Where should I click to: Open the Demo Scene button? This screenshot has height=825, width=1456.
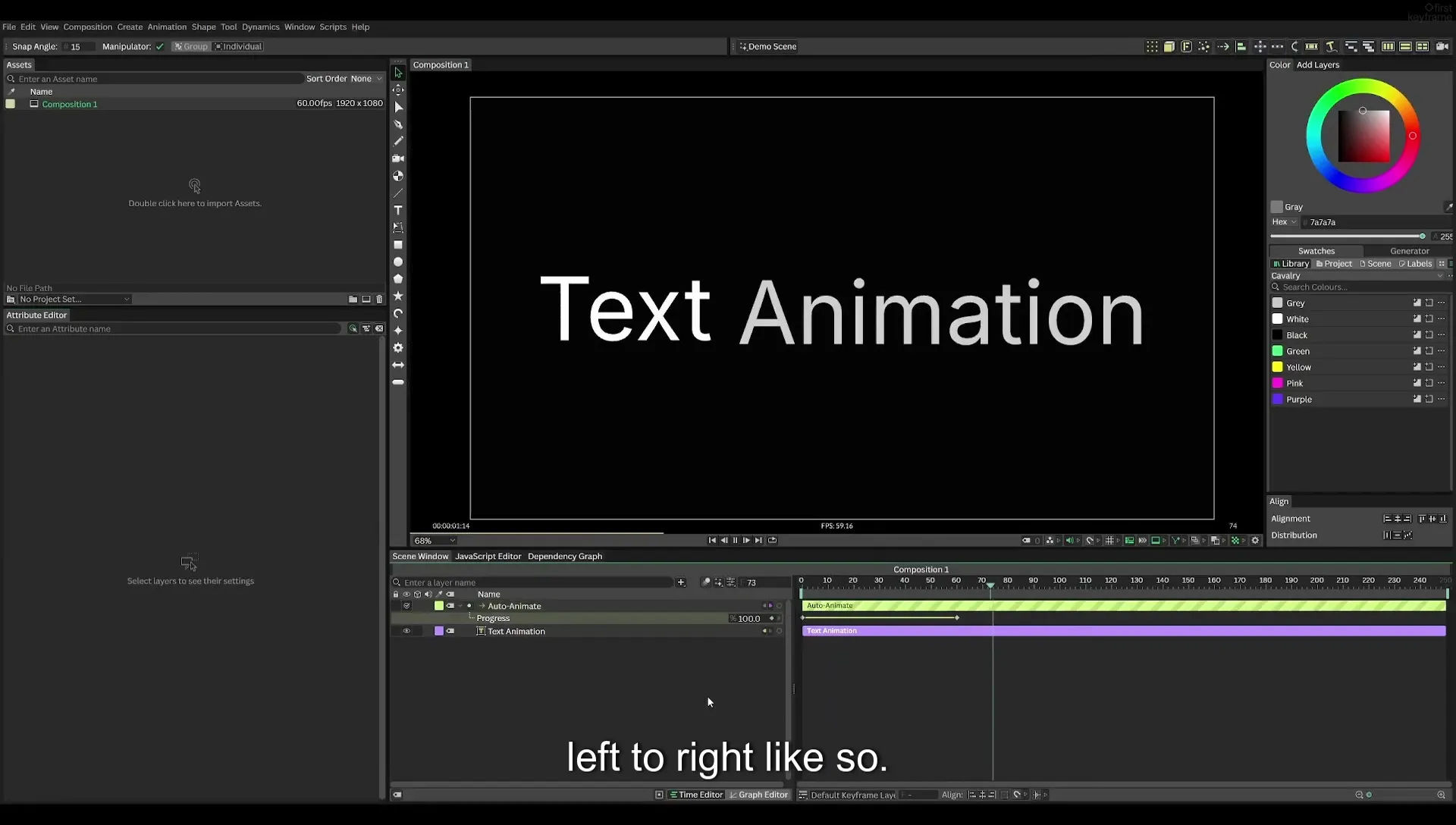click(x=767, y=47)
